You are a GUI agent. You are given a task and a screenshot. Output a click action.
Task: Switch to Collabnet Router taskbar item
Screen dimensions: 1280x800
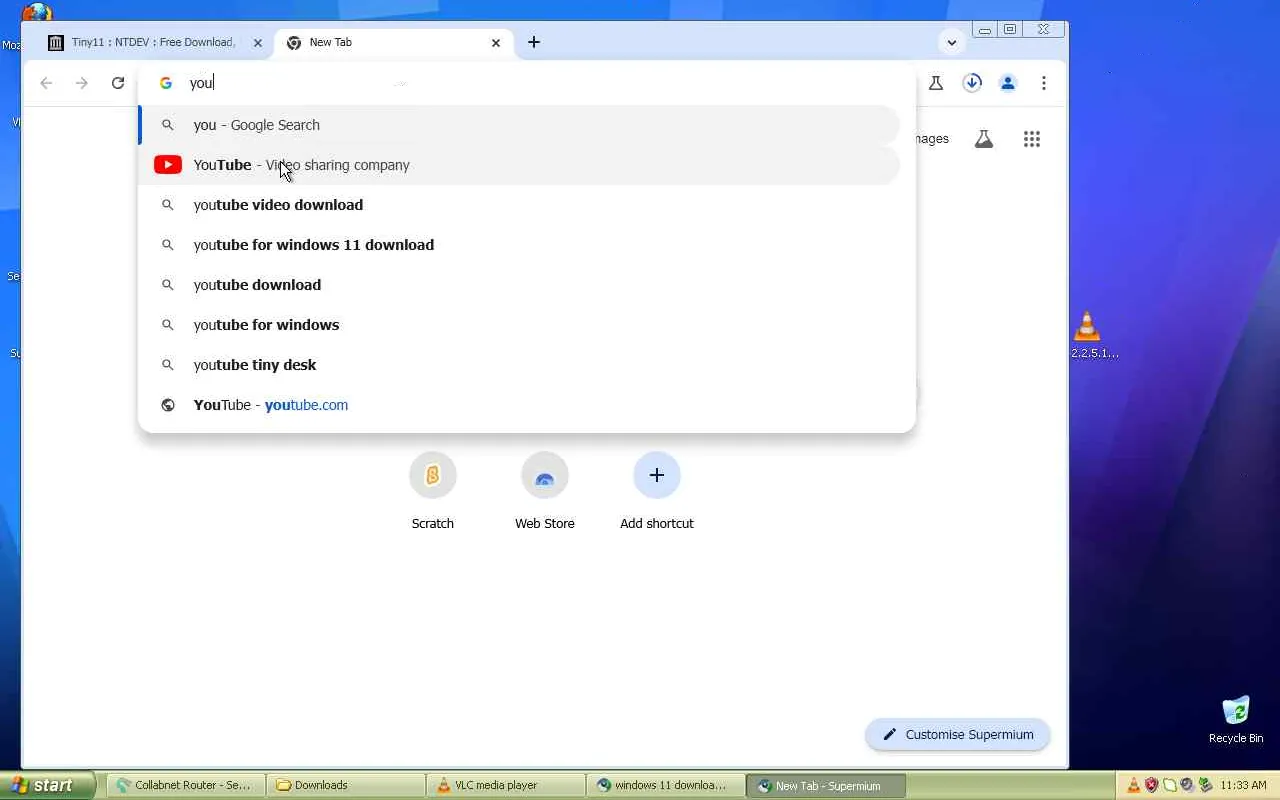pyautogui.click(x=186, y=785)
